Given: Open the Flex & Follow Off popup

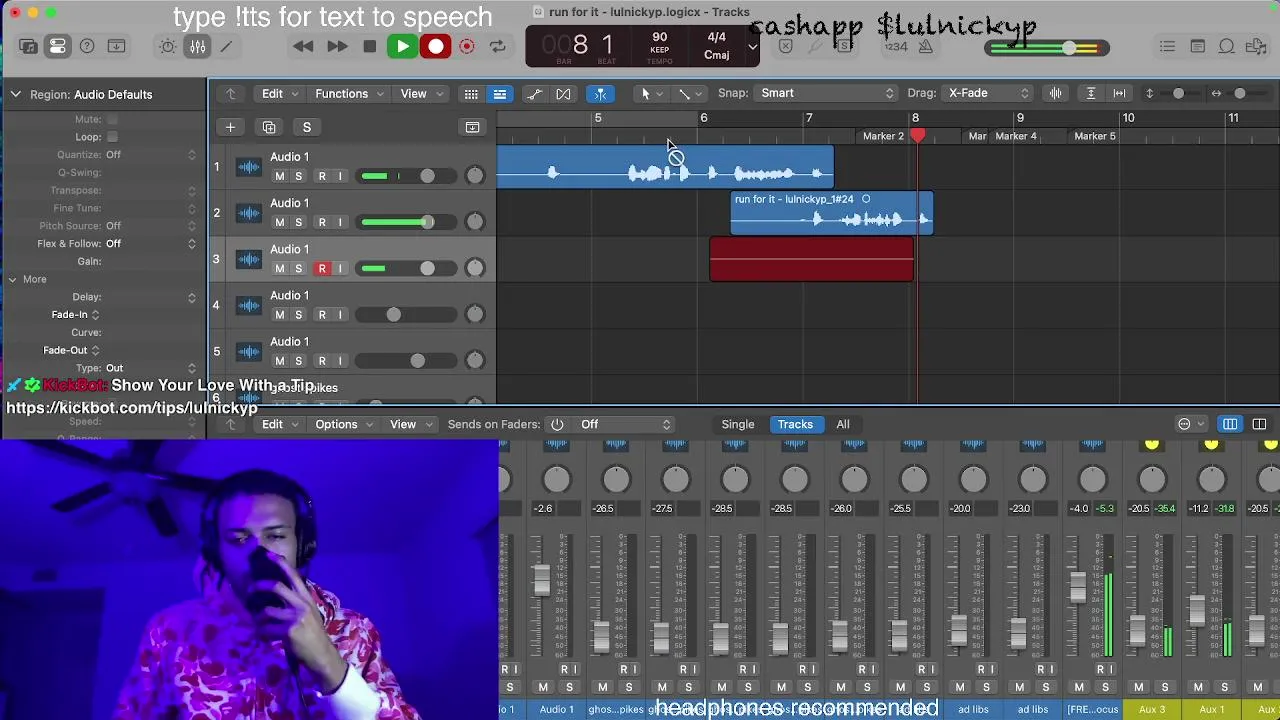Looking at the screenshot, I should click(150, 243).
